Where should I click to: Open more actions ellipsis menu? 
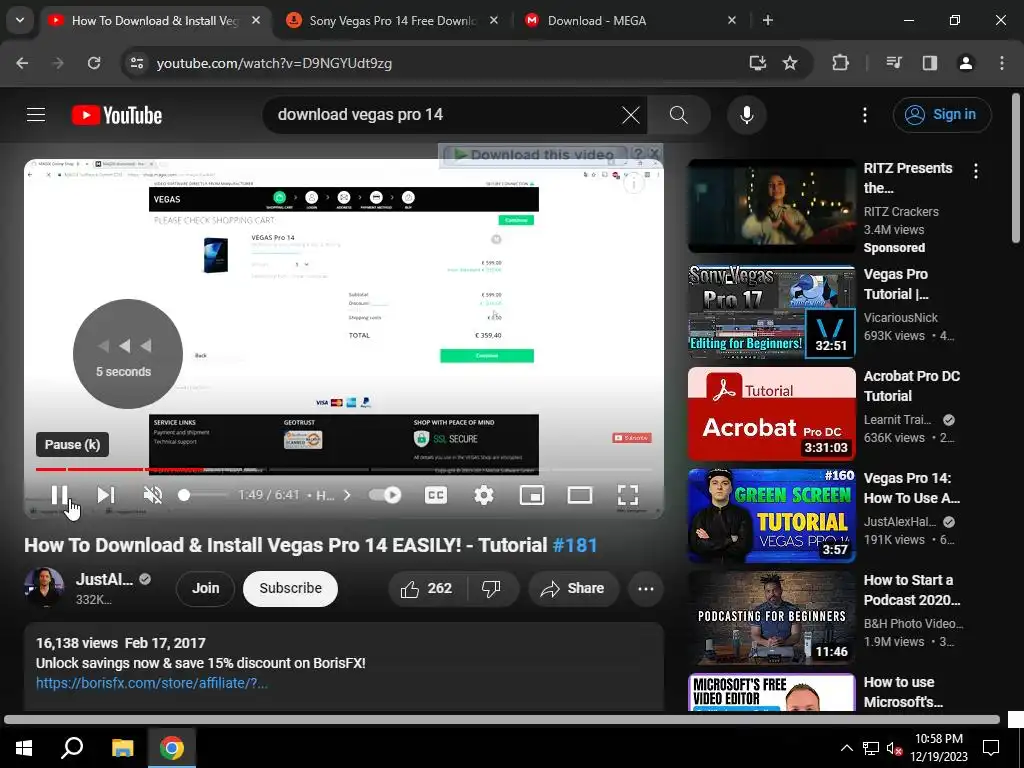click(645, 588)
